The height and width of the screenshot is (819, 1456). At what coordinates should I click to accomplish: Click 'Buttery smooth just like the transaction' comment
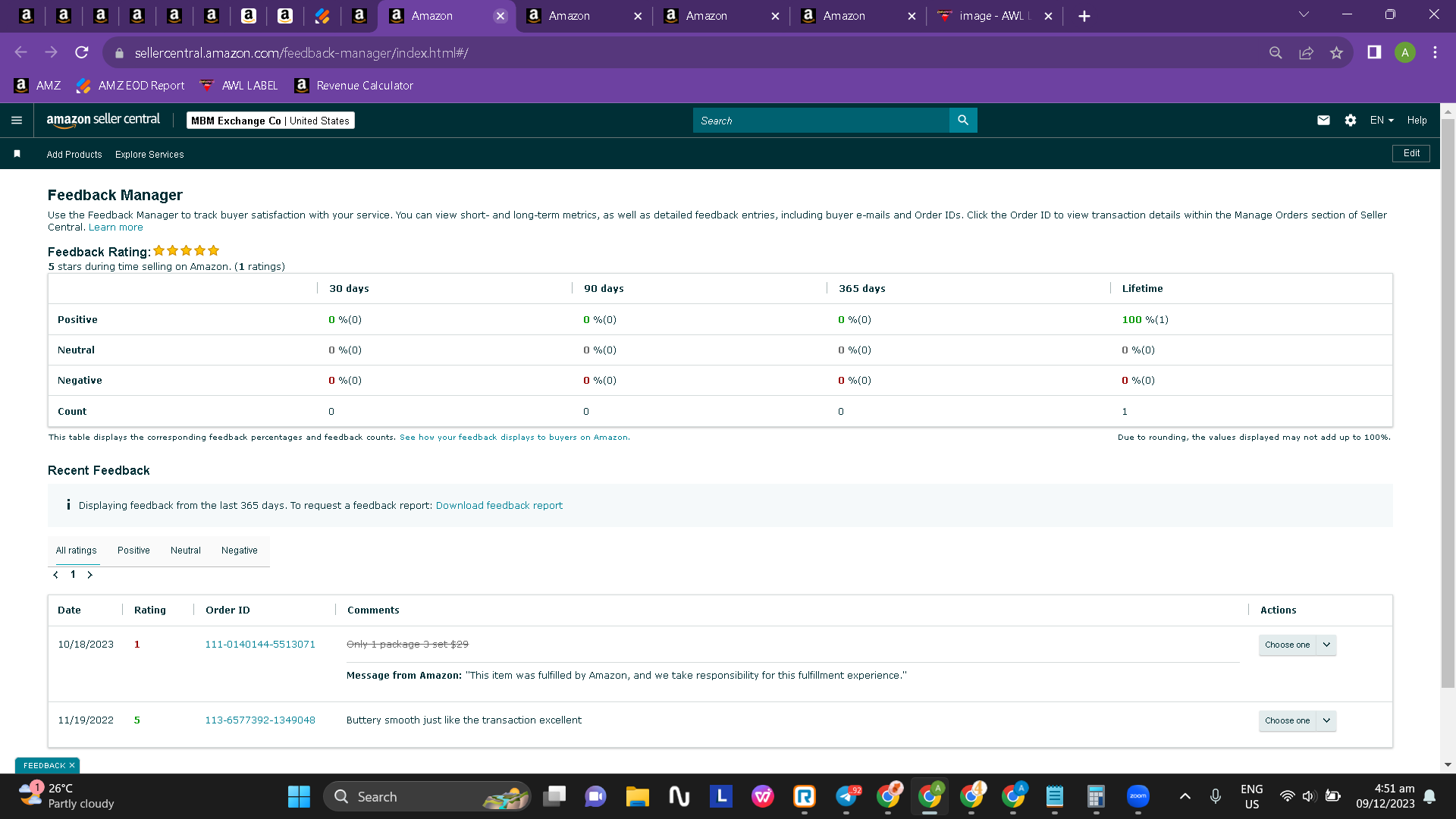tap(464, 720)
